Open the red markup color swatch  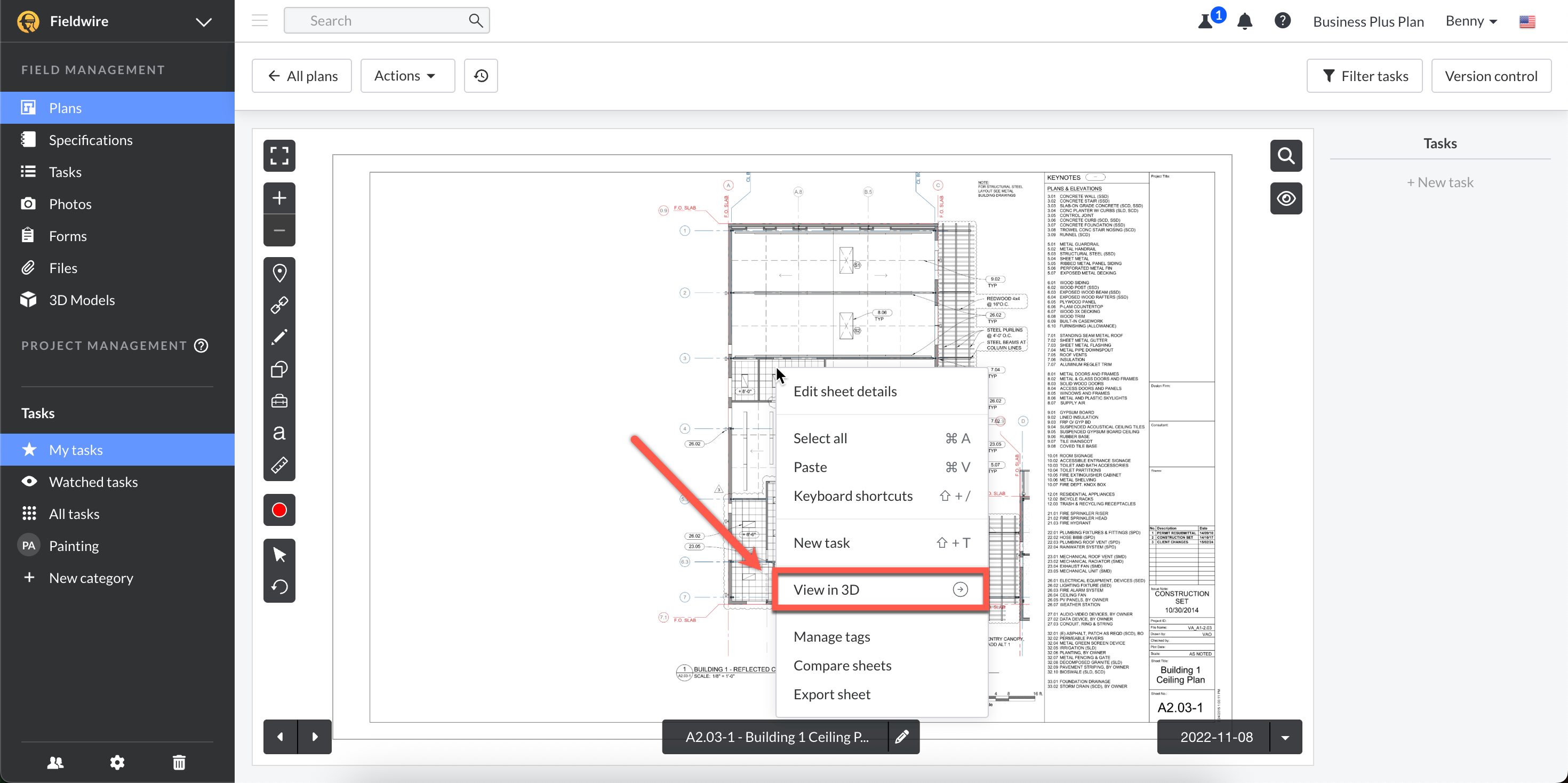click(x=279, y=509)
